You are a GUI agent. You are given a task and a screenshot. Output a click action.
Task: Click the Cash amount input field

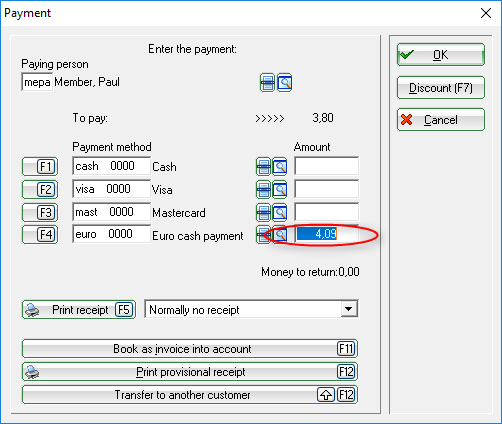tap(326, 166)
